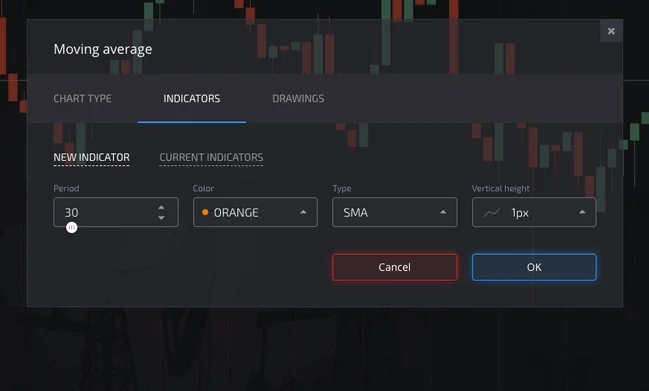
Task: Click into the Period input field
Action: coord(116,212)
